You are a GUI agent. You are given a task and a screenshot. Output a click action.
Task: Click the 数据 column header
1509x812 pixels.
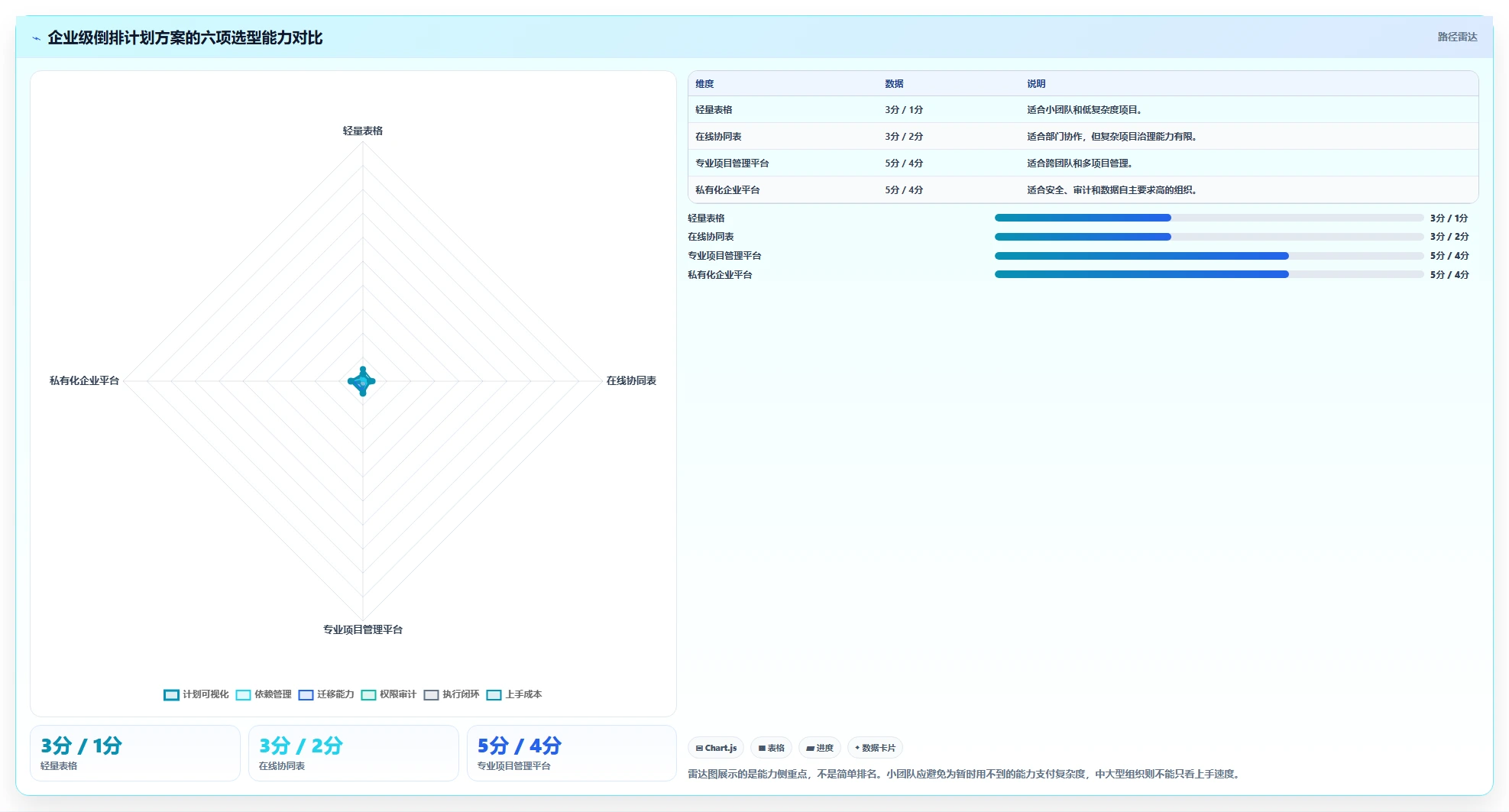894,84
